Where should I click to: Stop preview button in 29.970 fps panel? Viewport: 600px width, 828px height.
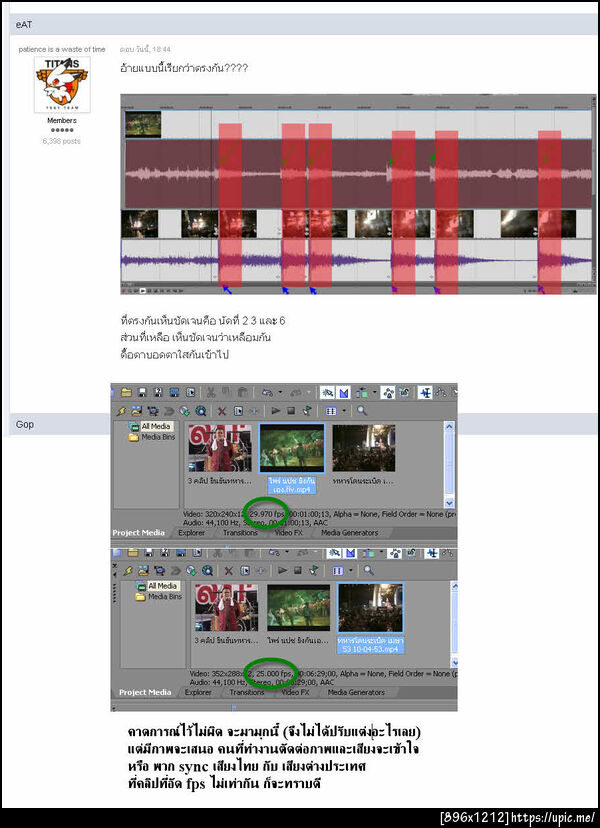(292, 411)
